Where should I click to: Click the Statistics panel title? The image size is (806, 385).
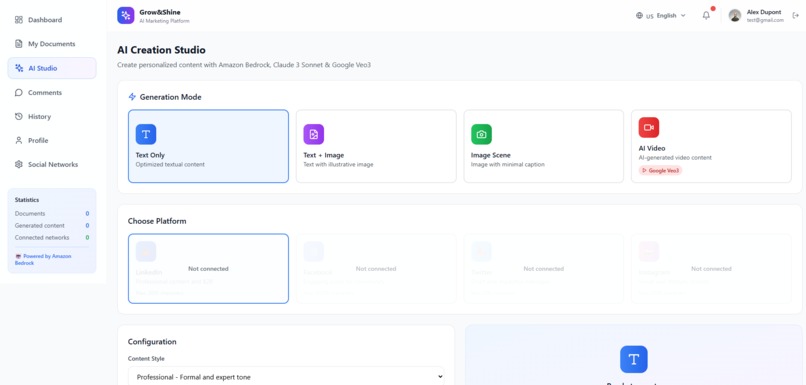pyautogui.click(x=27, y=199)
